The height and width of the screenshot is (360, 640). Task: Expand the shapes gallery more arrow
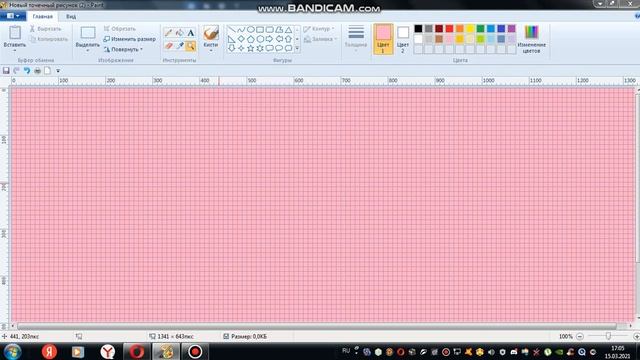coord(297,49)
